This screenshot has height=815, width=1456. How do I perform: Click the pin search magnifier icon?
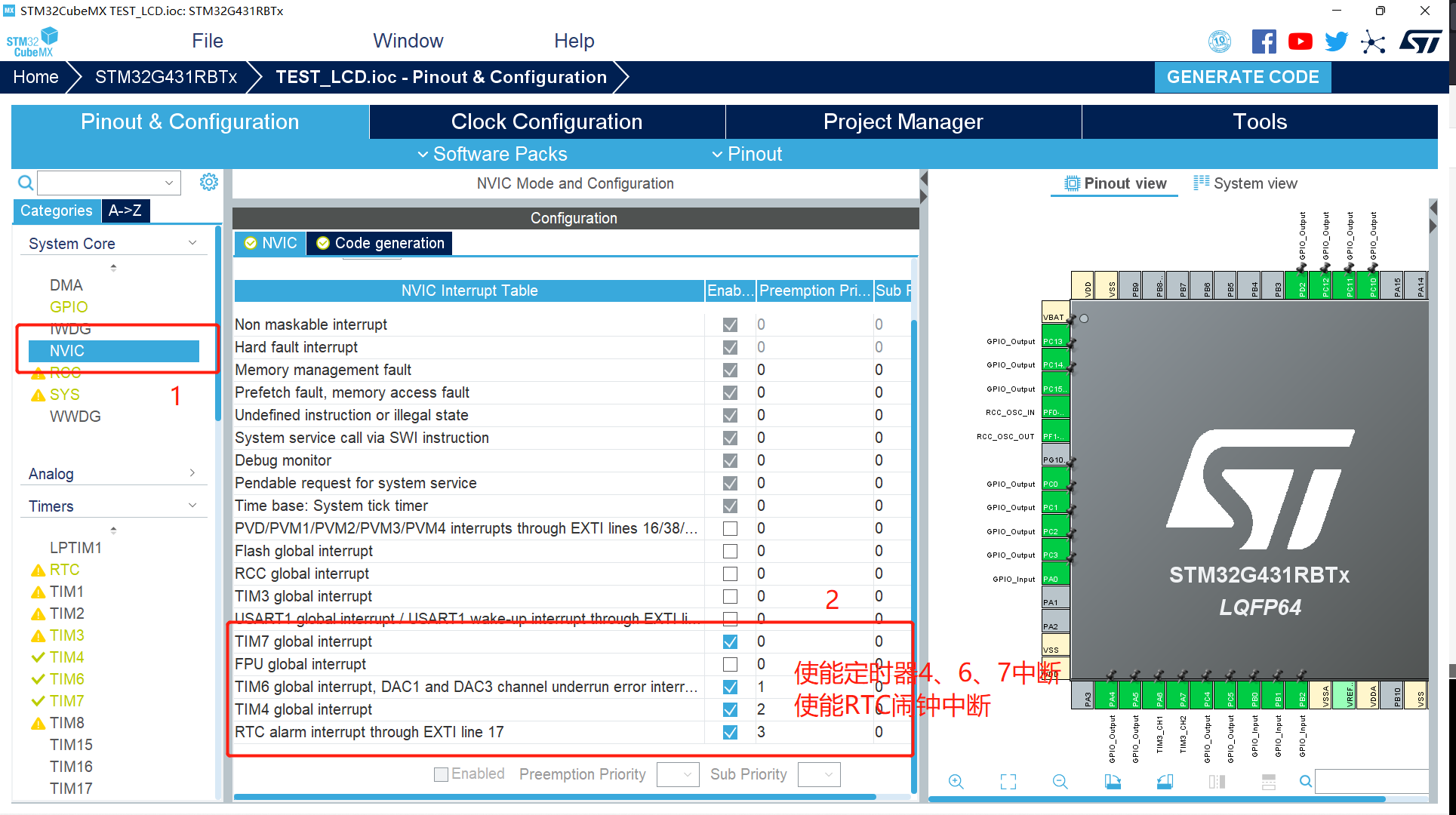click(1305, 782)
